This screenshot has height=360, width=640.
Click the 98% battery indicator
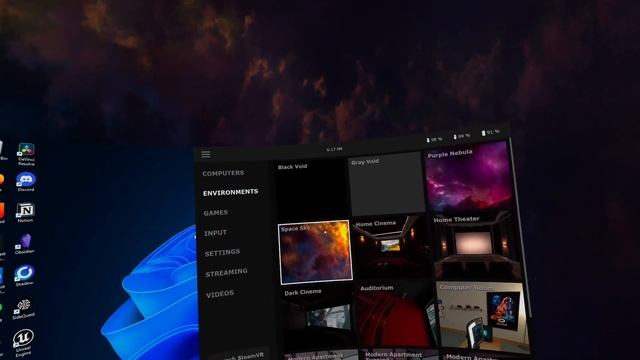pos(434,140)
